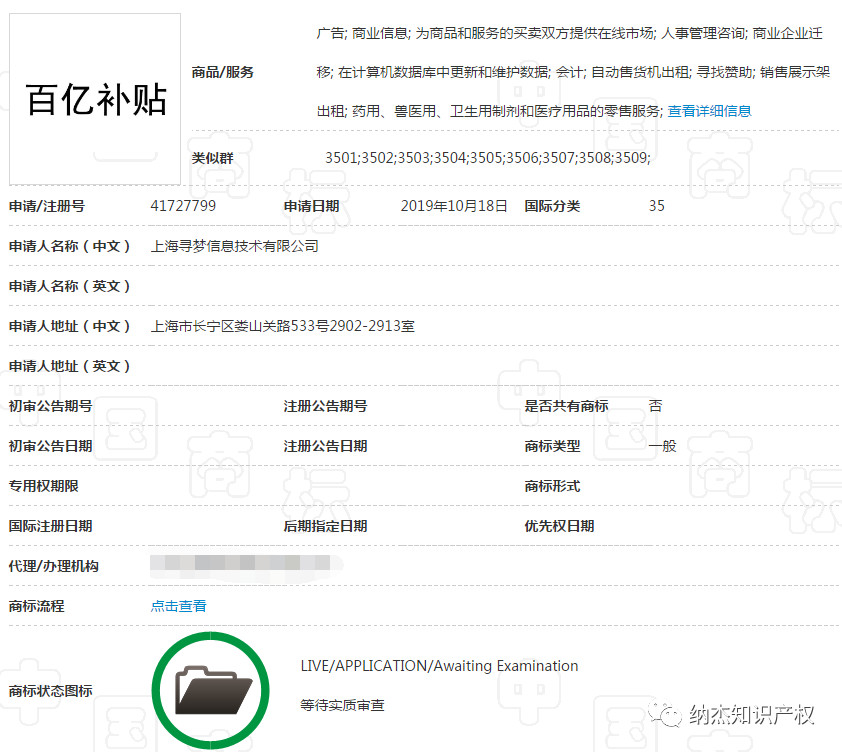Click the 纳杰知识产权 watermark text
This screenshot has height=752, width=842.
[752, 714]
